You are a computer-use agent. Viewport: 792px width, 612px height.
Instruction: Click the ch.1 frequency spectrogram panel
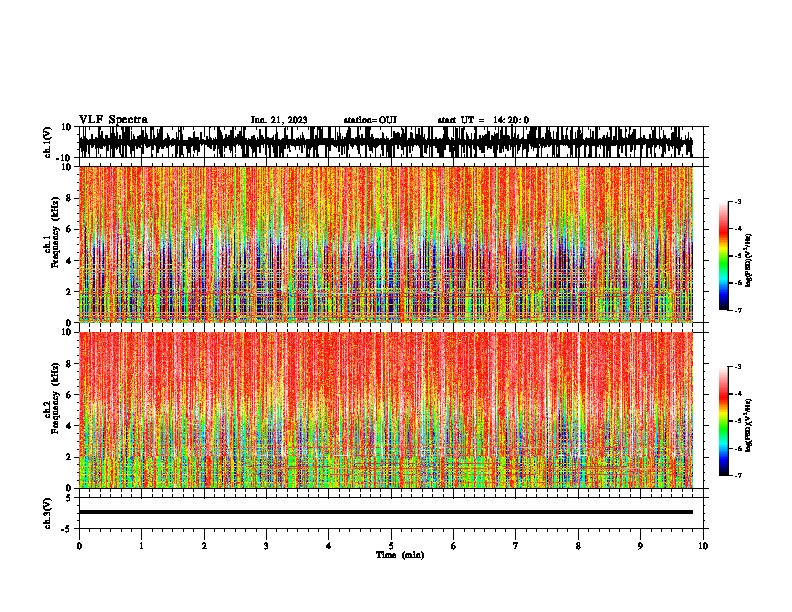[386, 244]
